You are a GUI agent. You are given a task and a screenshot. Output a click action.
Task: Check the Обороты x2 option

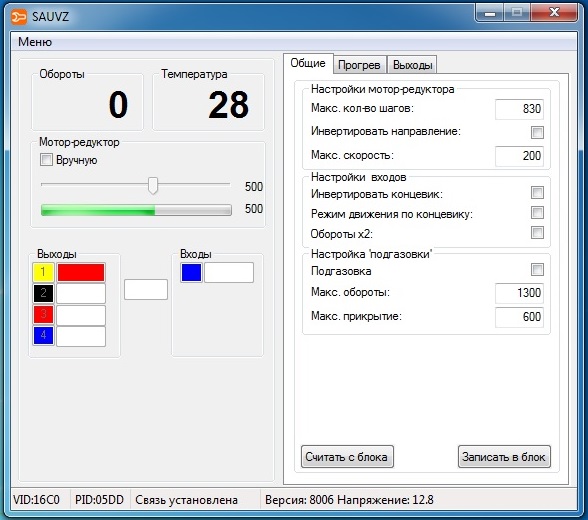537,232
